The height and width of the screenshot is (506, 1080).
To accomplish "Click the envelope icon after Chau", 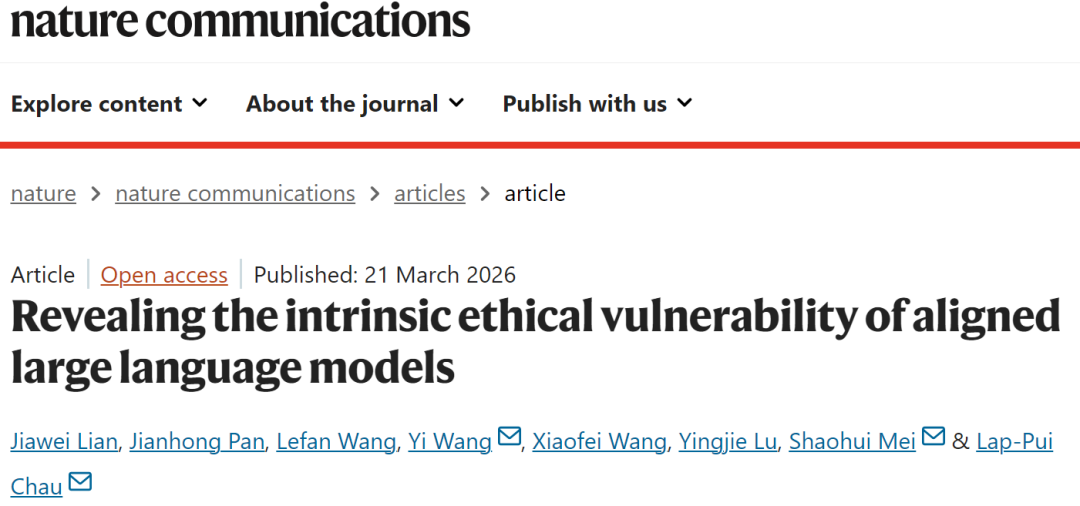I will [x=80, y=484].
